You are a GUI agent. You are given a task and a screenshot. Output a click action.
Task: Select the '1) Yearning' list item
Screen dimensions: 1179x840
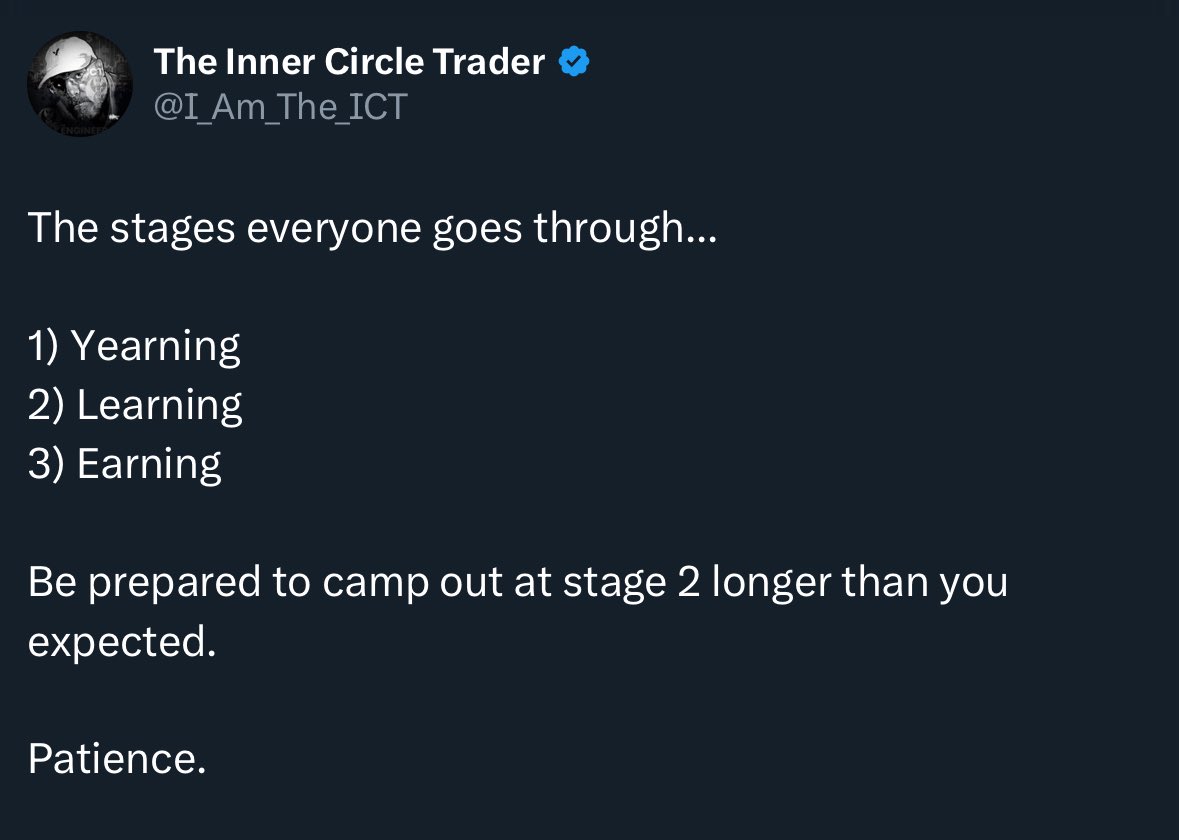point(134,347)
